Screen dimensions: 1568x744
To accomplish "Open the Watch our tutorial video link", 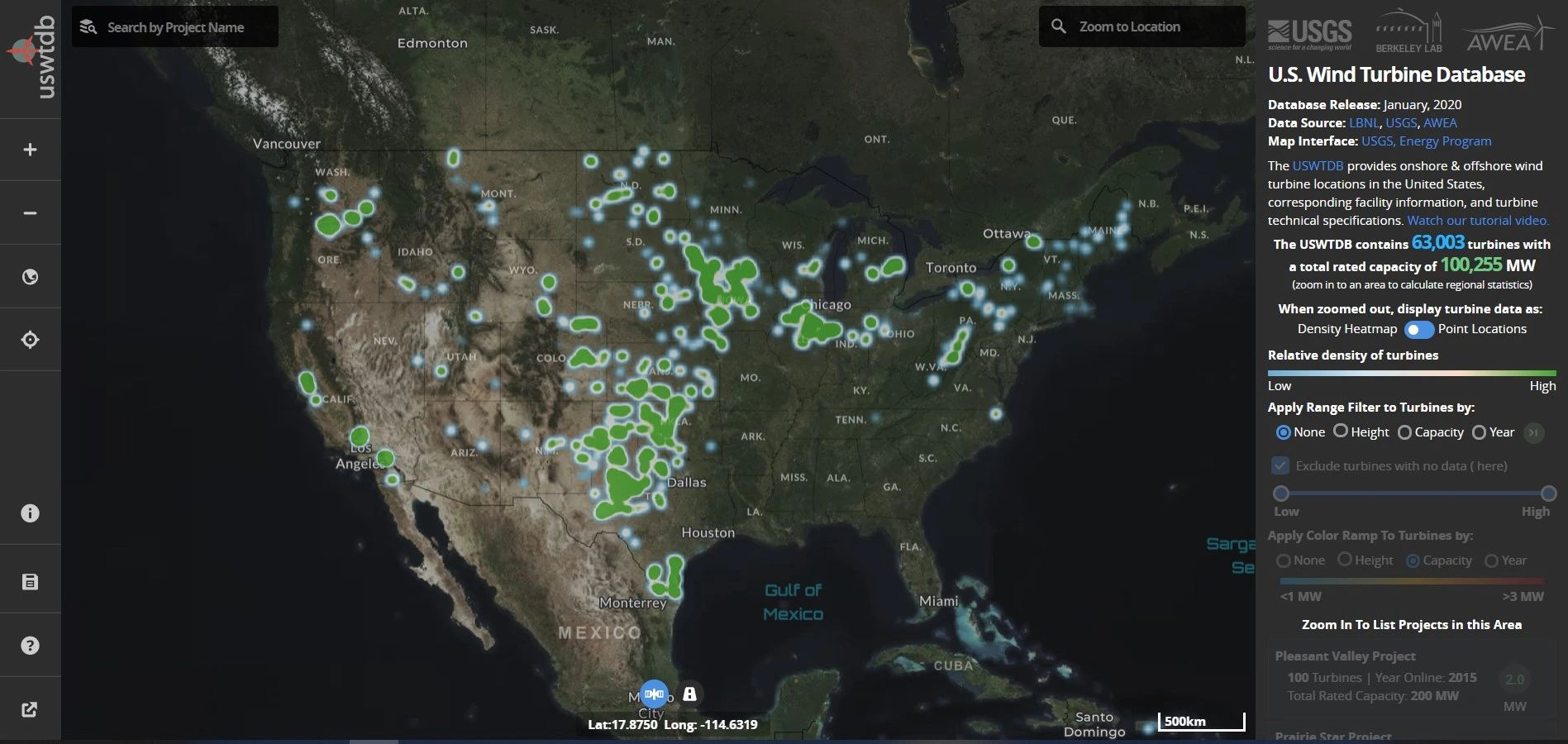I will click(1477, 221).
